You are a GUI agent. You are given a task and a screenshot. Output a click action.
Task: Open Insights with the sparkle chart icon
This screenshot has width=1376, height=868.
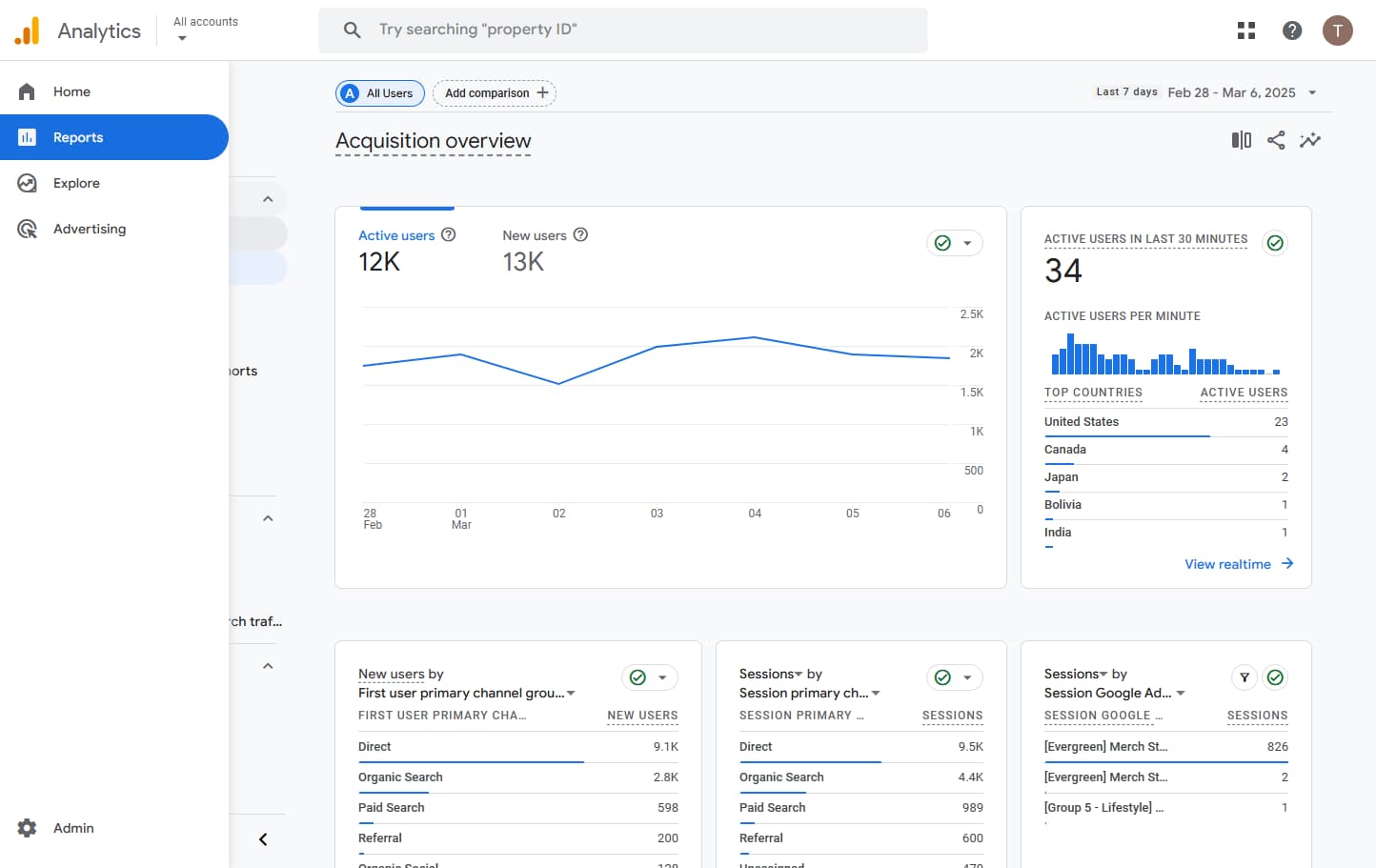[1310, 140]
